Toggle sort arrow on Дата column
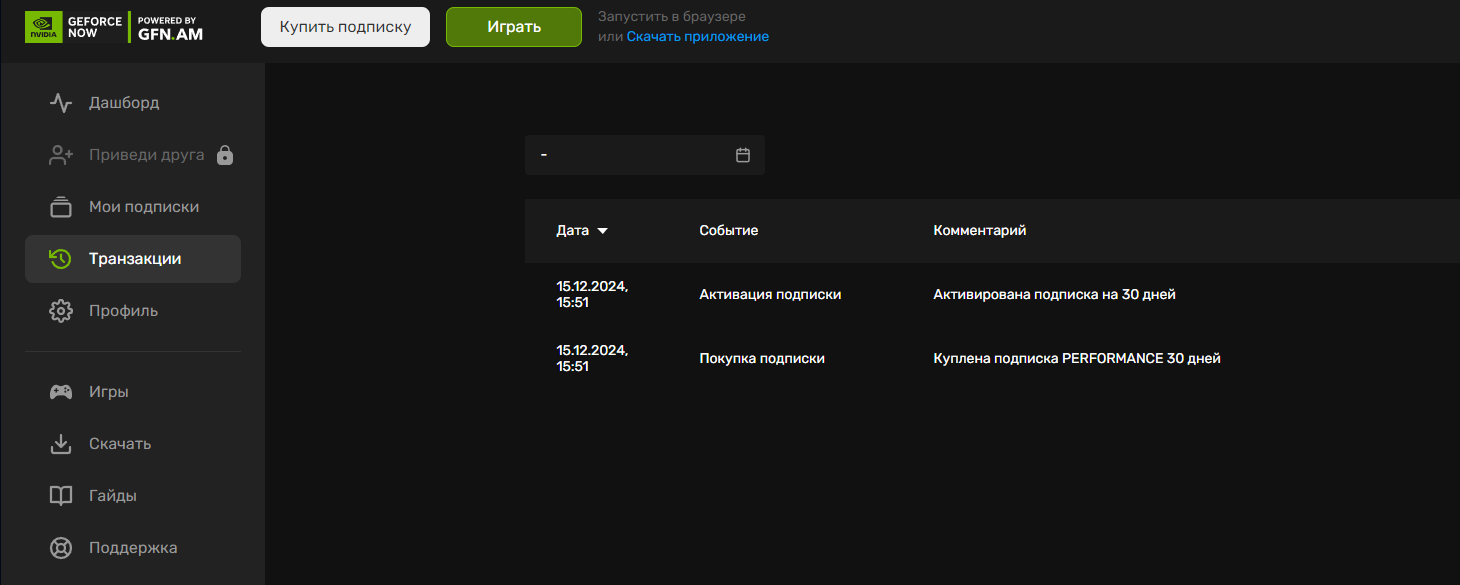 (602, 231)
